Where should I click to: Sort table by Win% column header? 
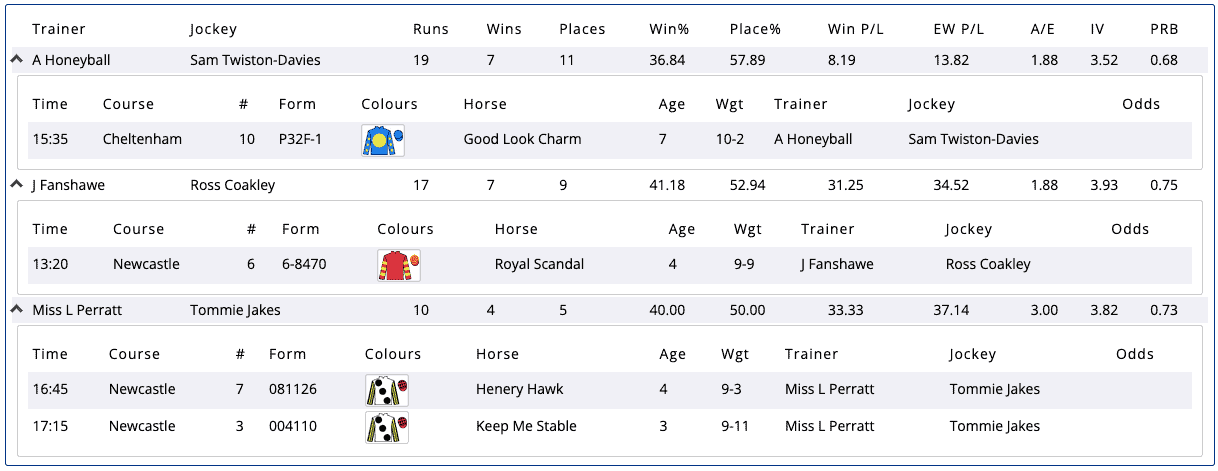(669, 29)
